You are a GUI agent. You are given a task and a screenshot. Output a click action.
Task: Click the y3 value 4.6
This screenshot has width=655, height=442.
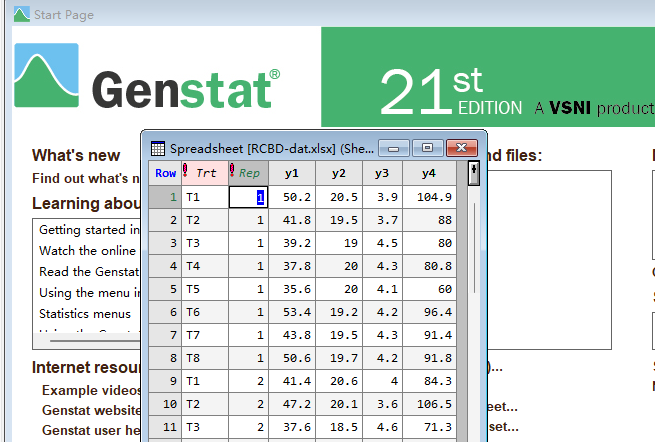pos(382,427)
